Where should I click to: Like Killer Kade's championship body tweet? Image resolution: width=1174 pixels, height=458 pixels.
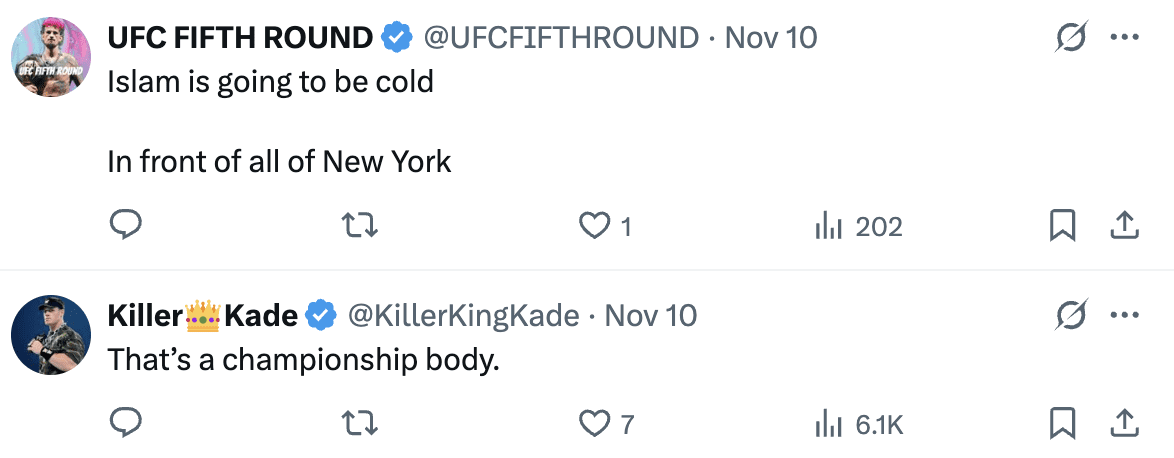click(595, 423)
